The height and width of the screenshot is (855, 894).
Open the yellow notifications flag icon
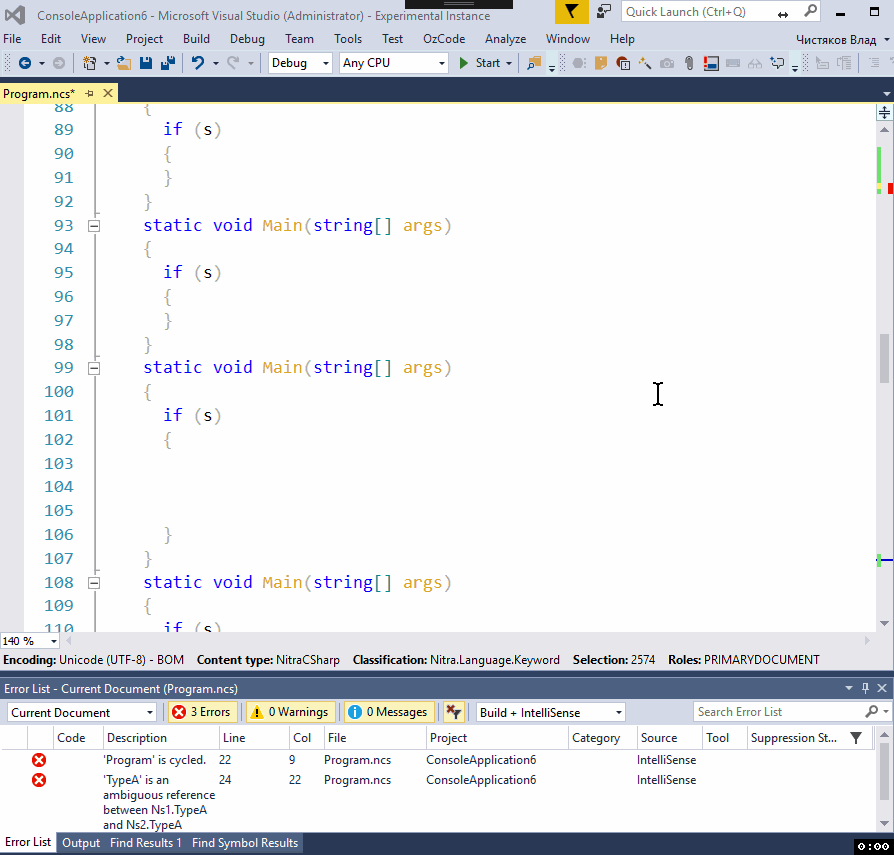[571, 11]
